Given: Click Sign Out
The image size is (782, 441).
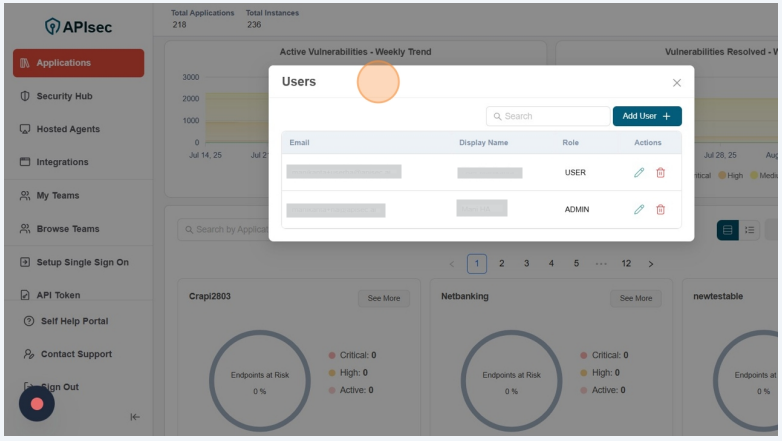Looking at the screenshot, I should [60, 387].
